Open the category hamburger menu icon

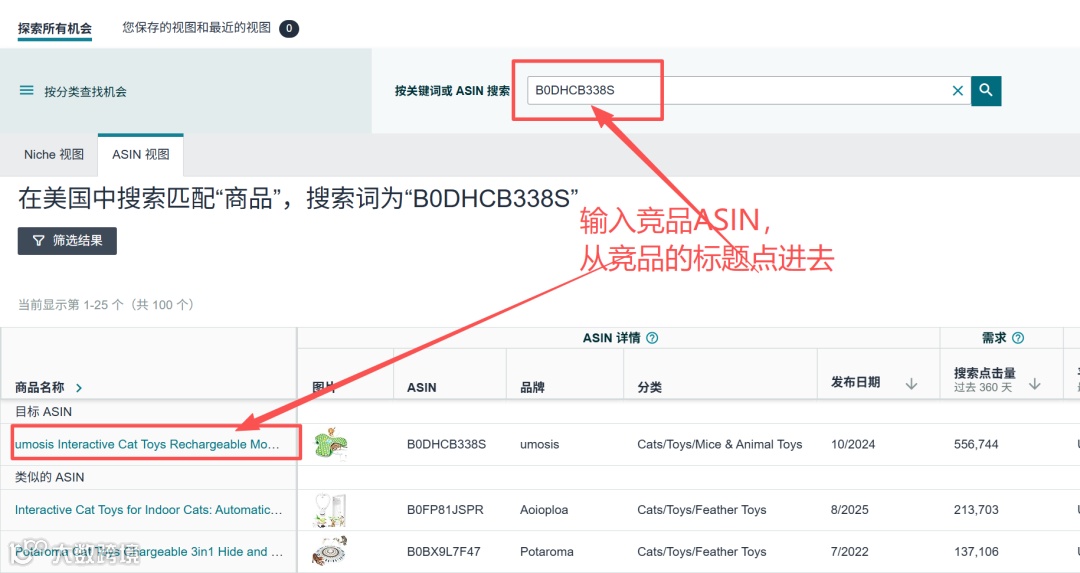(x=26, y=90)
